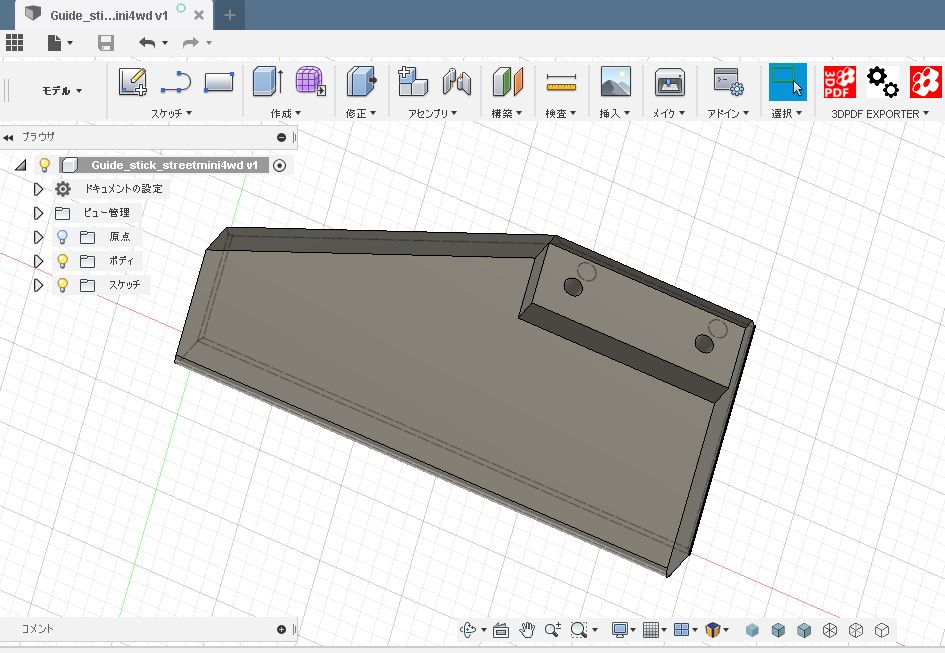The width and height of the screenshot is (945, 653).
Task: Select the Guide_stick_streetmini4wd v1 root item
Action: (x=174, y=165)
